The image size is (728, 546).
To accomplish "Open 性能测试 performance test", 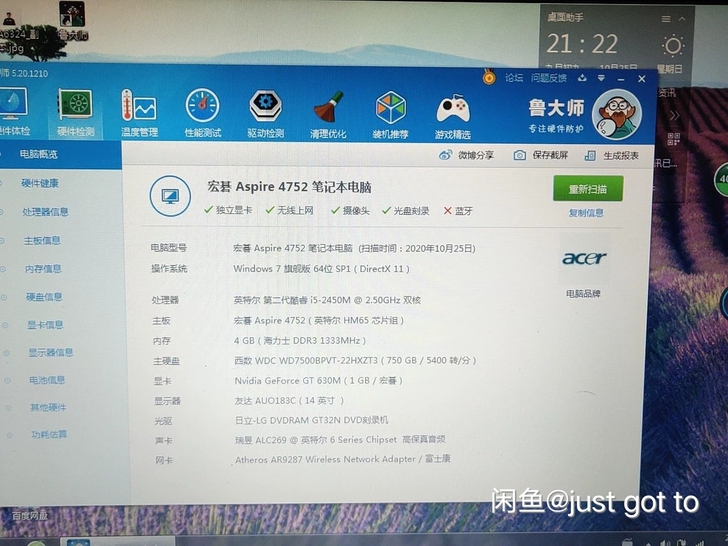I will pyautogui.click(x=202, y=113).
